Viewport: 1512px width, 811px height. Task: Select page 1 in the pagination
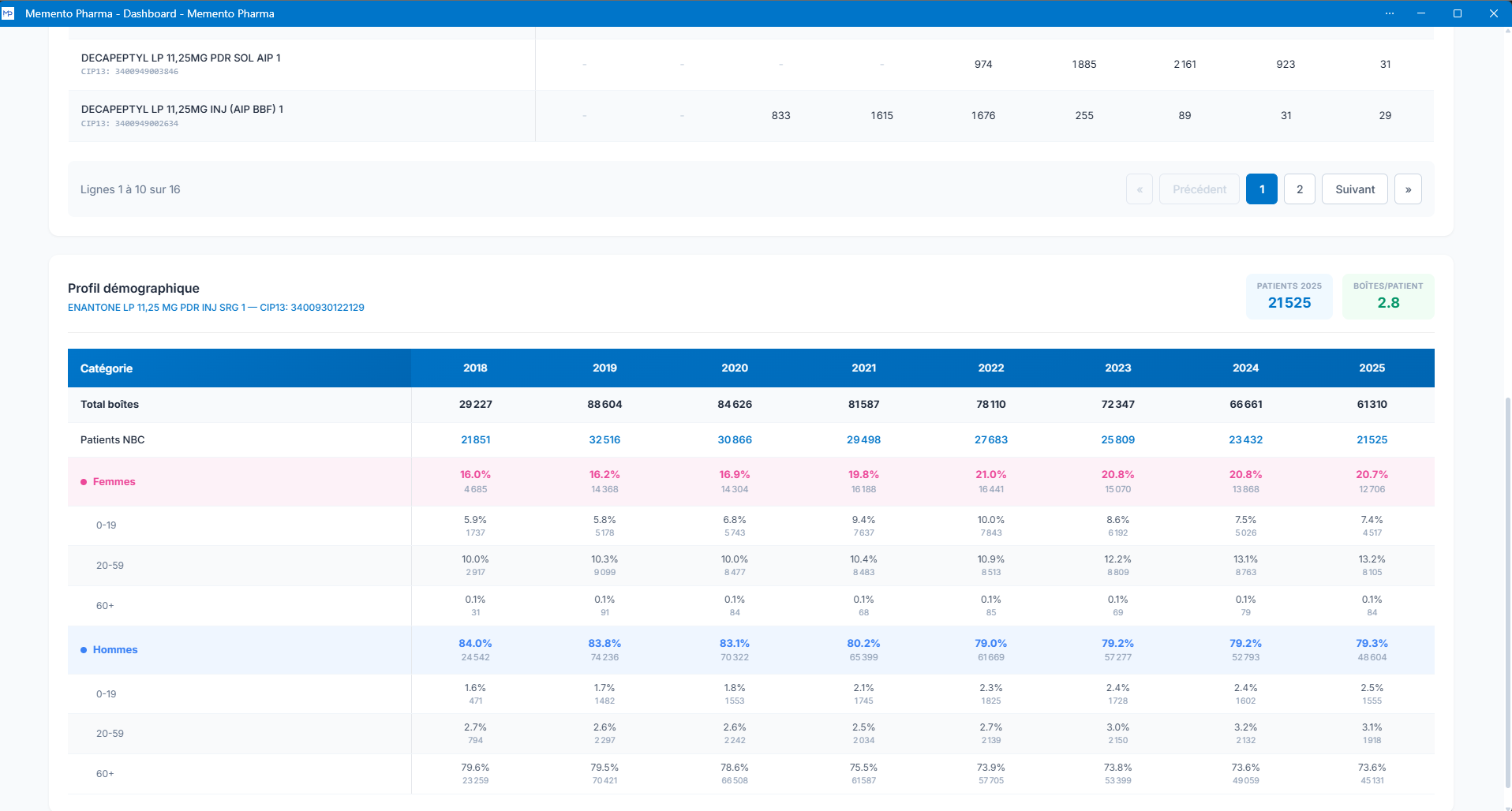[1262, 189]
